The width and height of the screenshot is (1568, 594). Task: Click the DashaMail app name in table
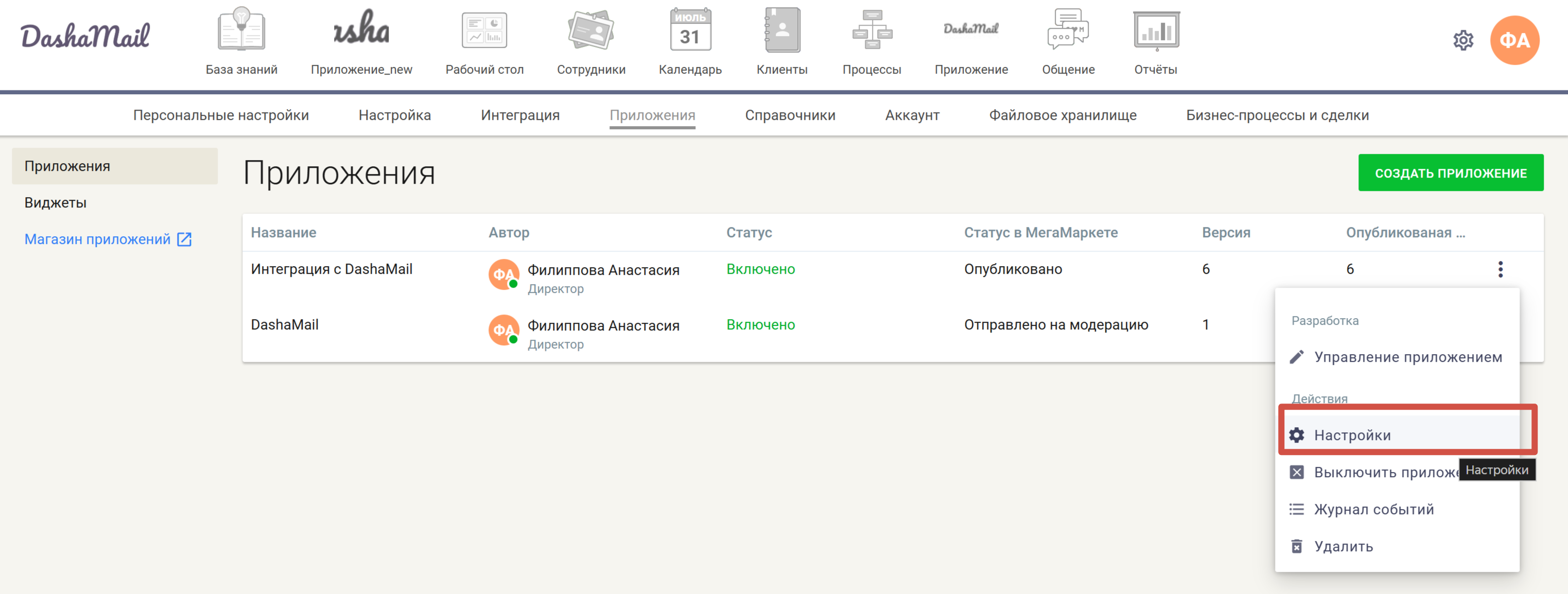point(285,324)
